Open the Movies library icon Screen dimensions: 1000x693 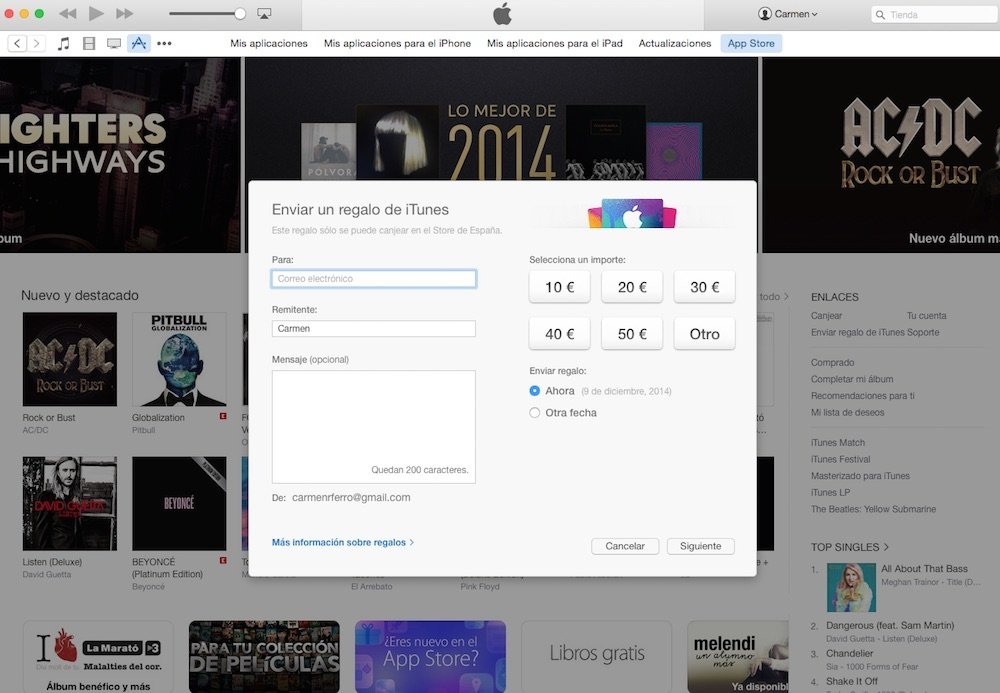coord(89,43)
